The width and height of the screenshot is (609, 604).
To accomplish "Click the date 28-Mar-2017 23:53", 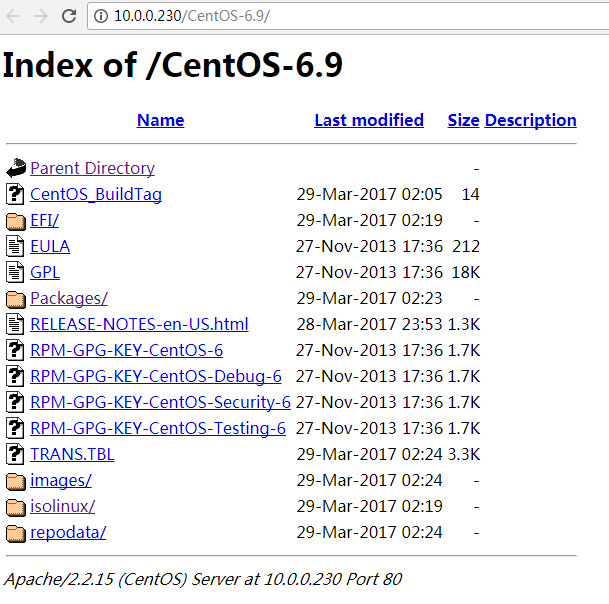I will pos(369,324).
